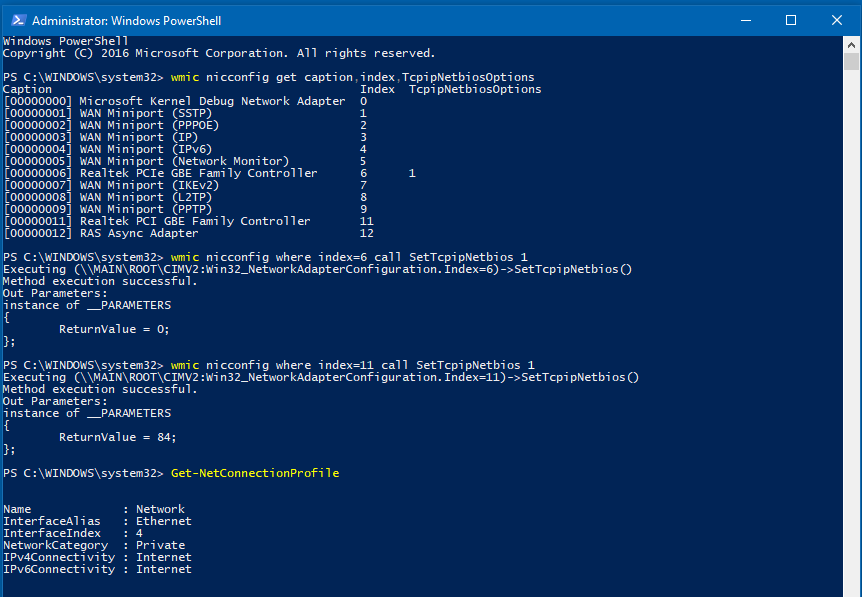
Task: Click the TcpipNetbiosOptions column header text
Action: tap(475, 89)
